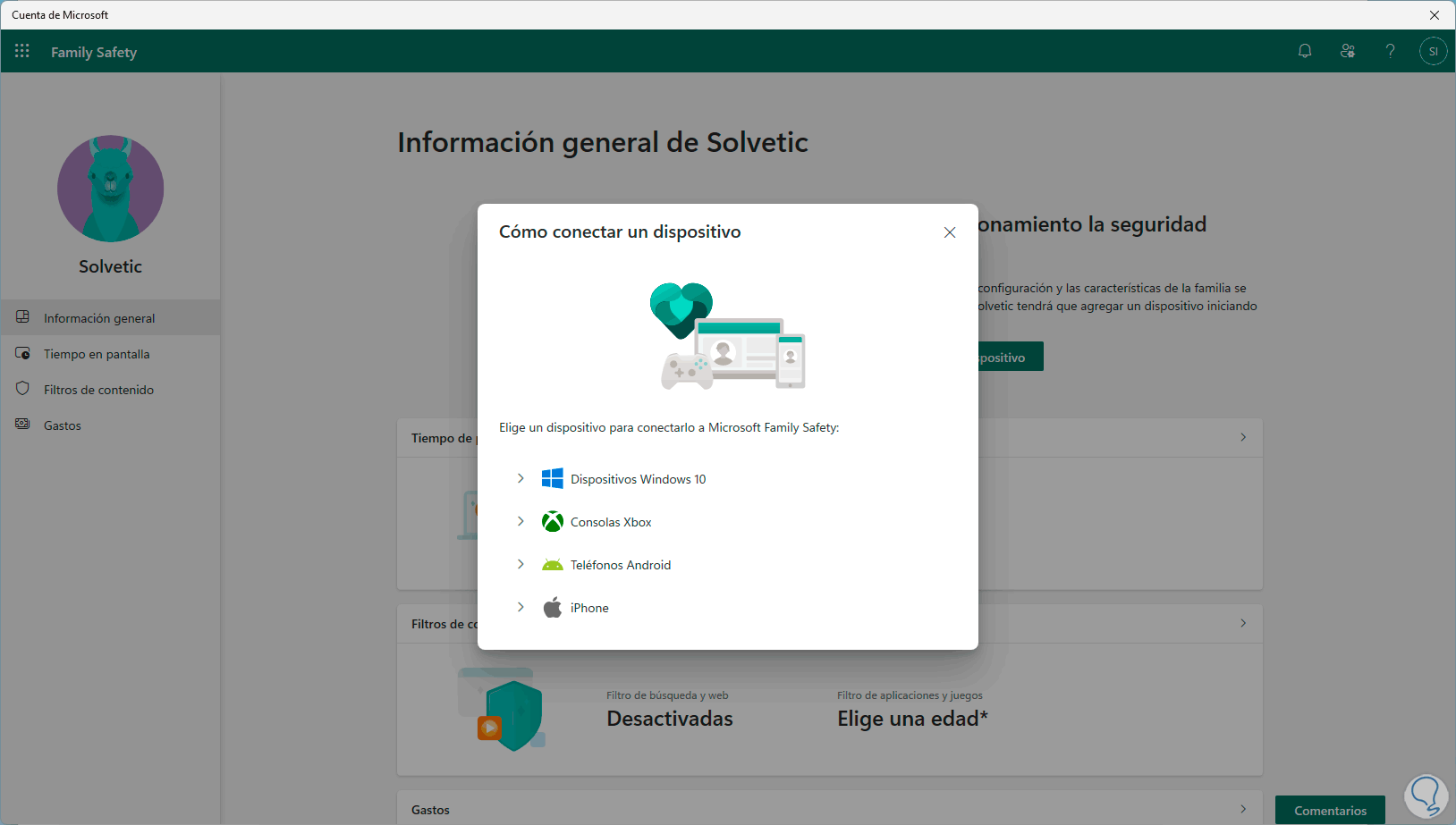Click the content filter shield illustration

[502, 709]
